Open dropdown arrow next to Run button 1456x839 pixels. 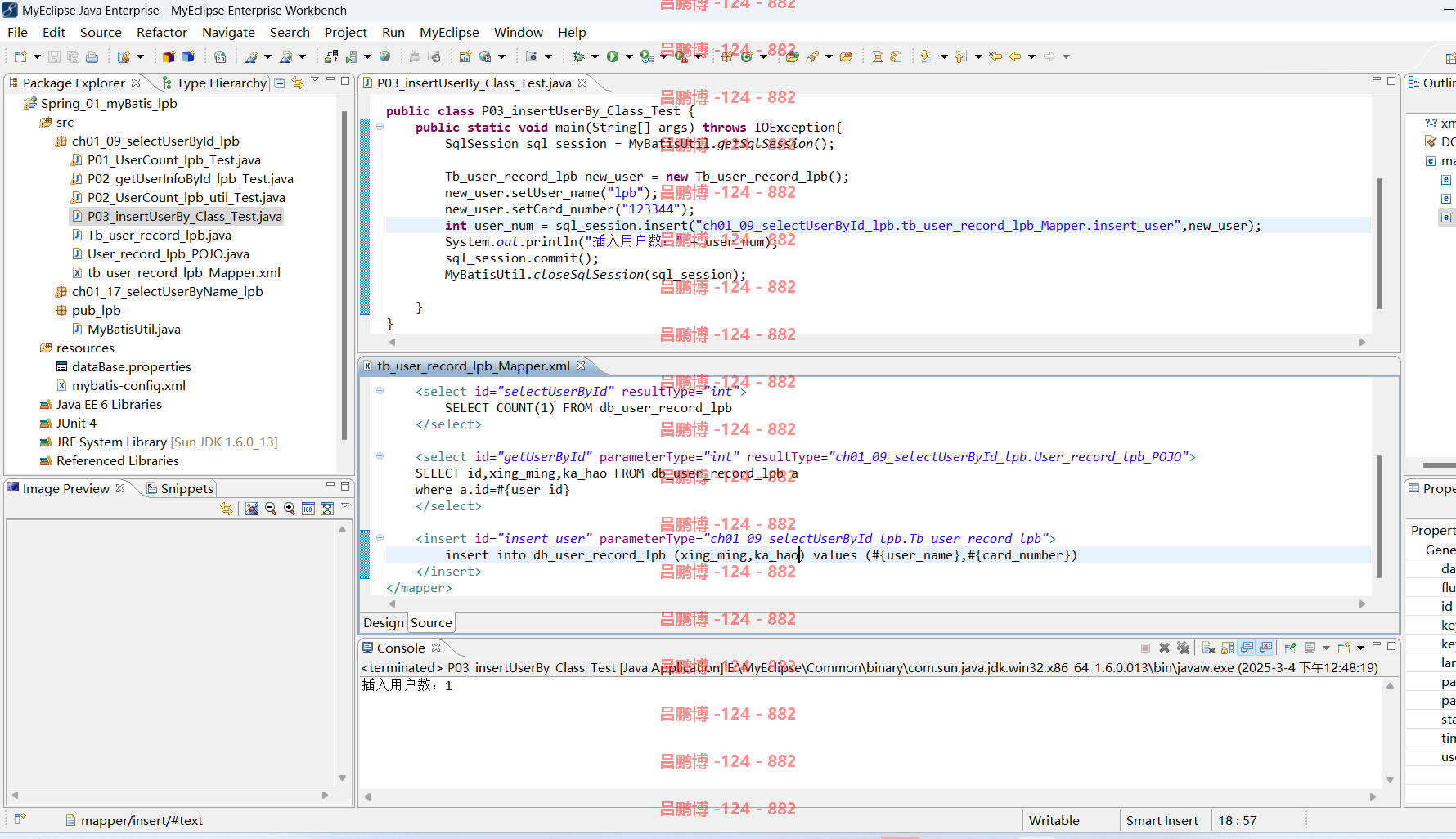(x=629, y=56)
